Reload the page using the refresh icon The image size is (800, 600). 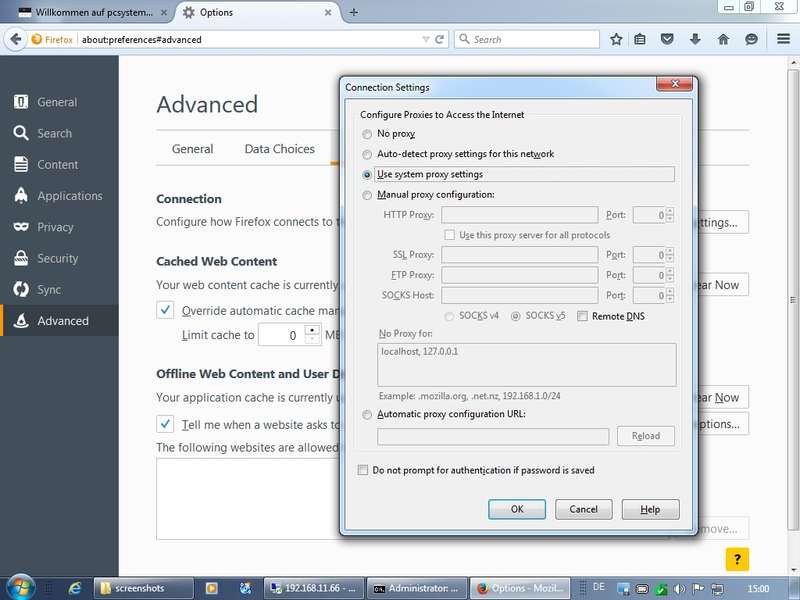click(439, 39)
